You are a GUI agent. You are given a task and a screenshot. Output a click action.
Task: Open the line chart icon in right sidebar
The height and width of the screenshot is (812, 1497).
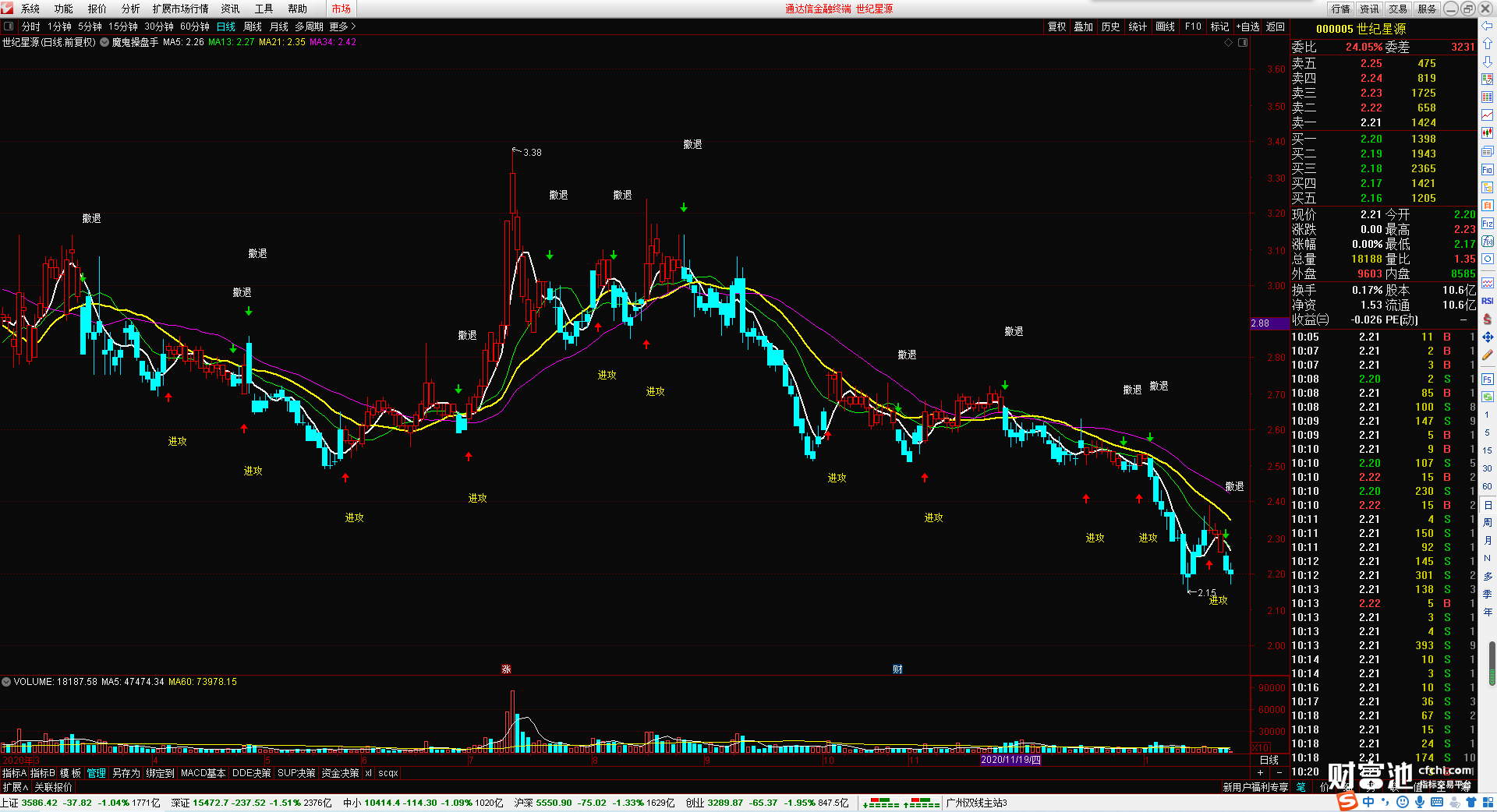(1488, 115)
